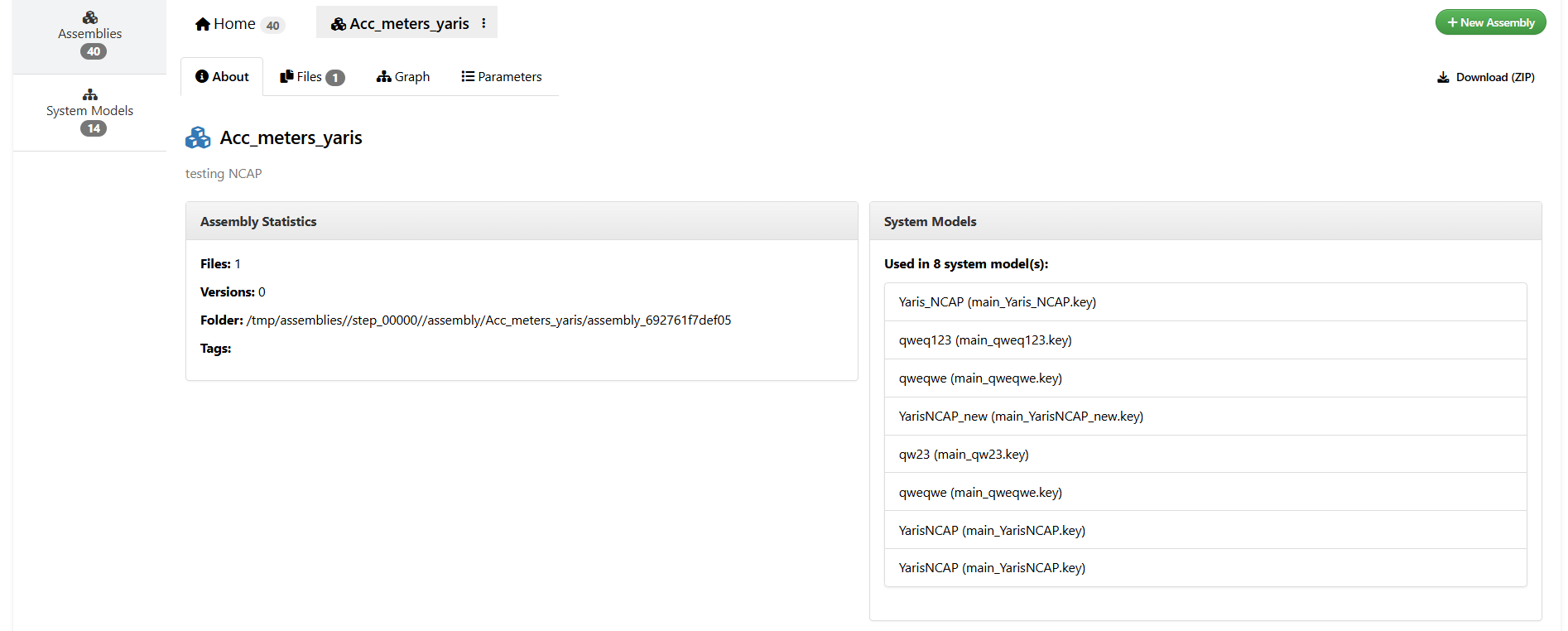The image size is (1568, 631).
Task: Open the qweq123 system model entry
Action: [985, 340]
